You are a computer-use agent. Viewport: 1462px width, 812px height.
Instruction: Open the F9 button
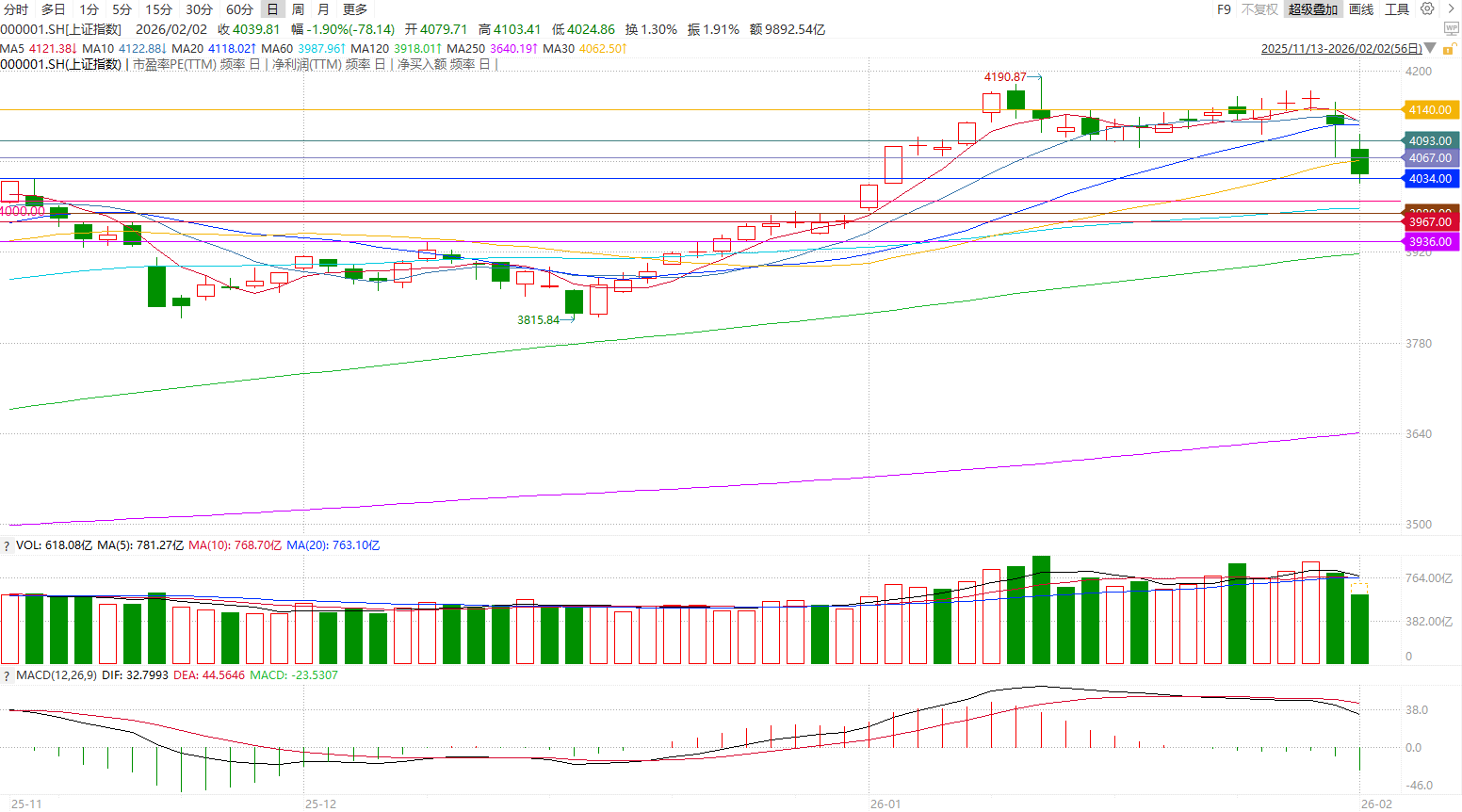point(1224,9)
